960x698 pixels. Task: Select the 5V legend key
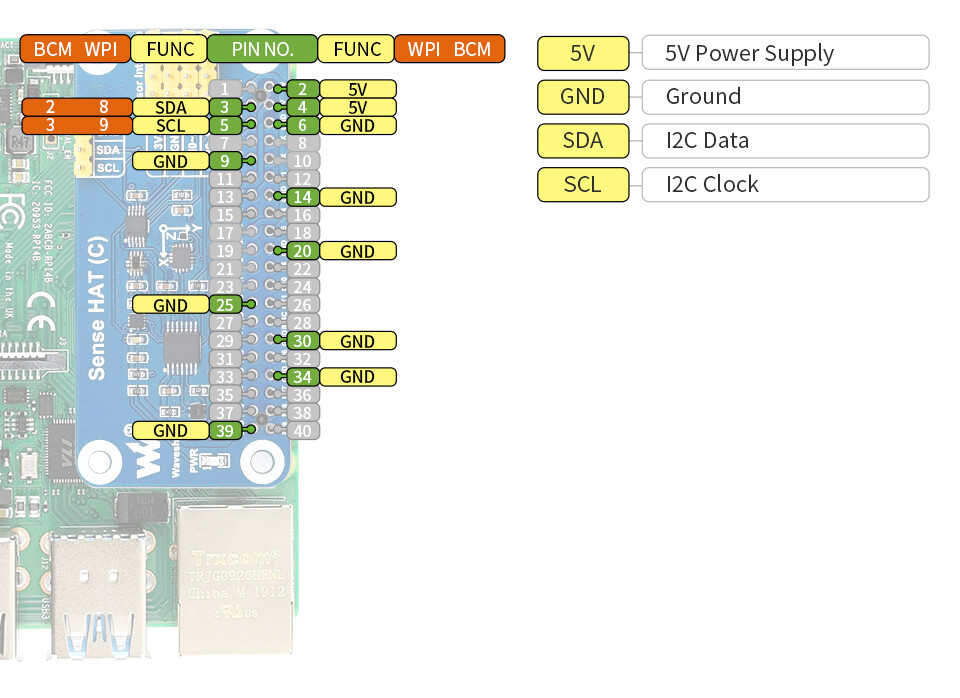[583, 53]
